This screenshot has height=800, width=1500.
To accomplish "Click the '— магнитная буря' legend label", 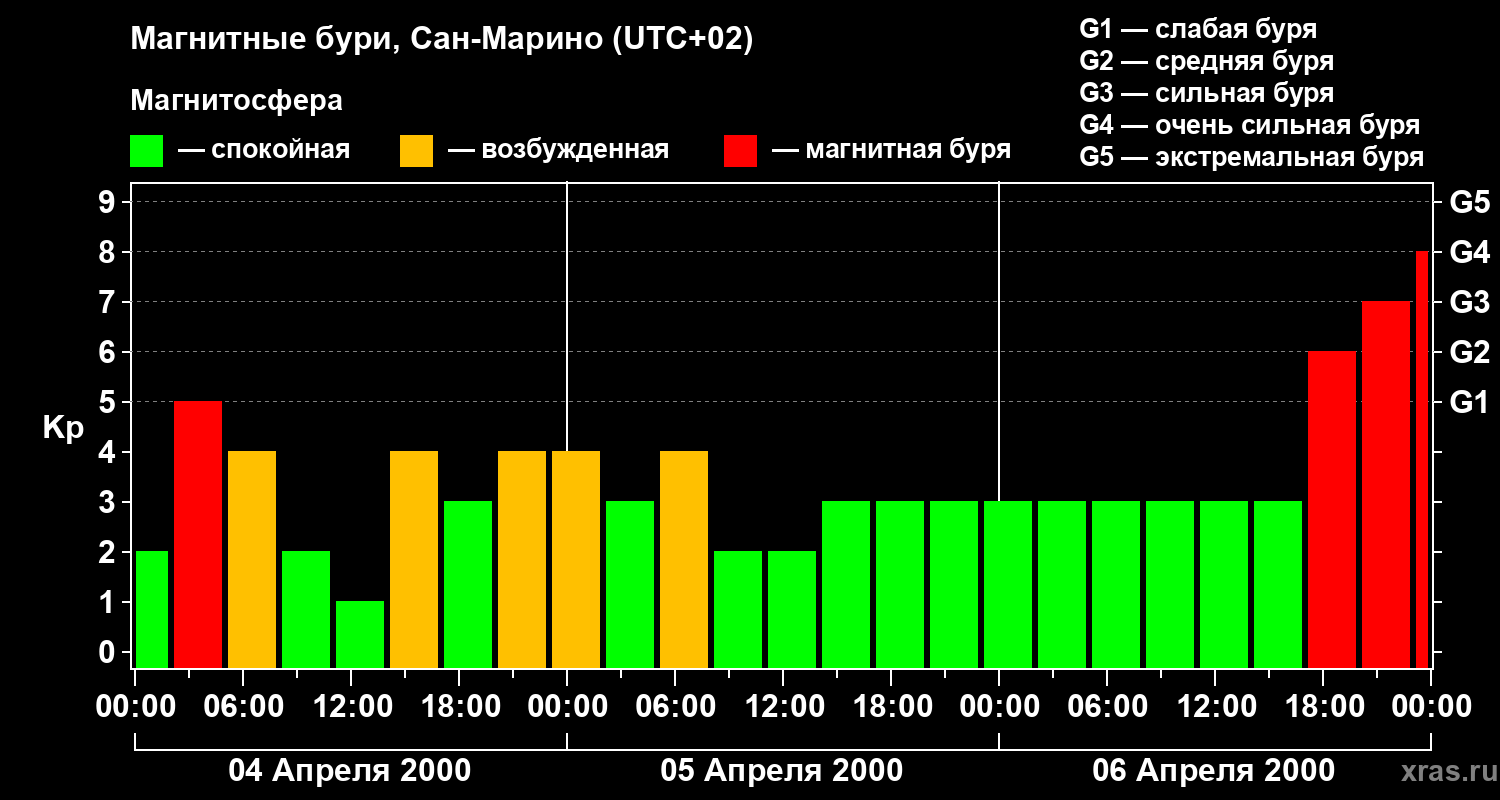I will 891,150.
